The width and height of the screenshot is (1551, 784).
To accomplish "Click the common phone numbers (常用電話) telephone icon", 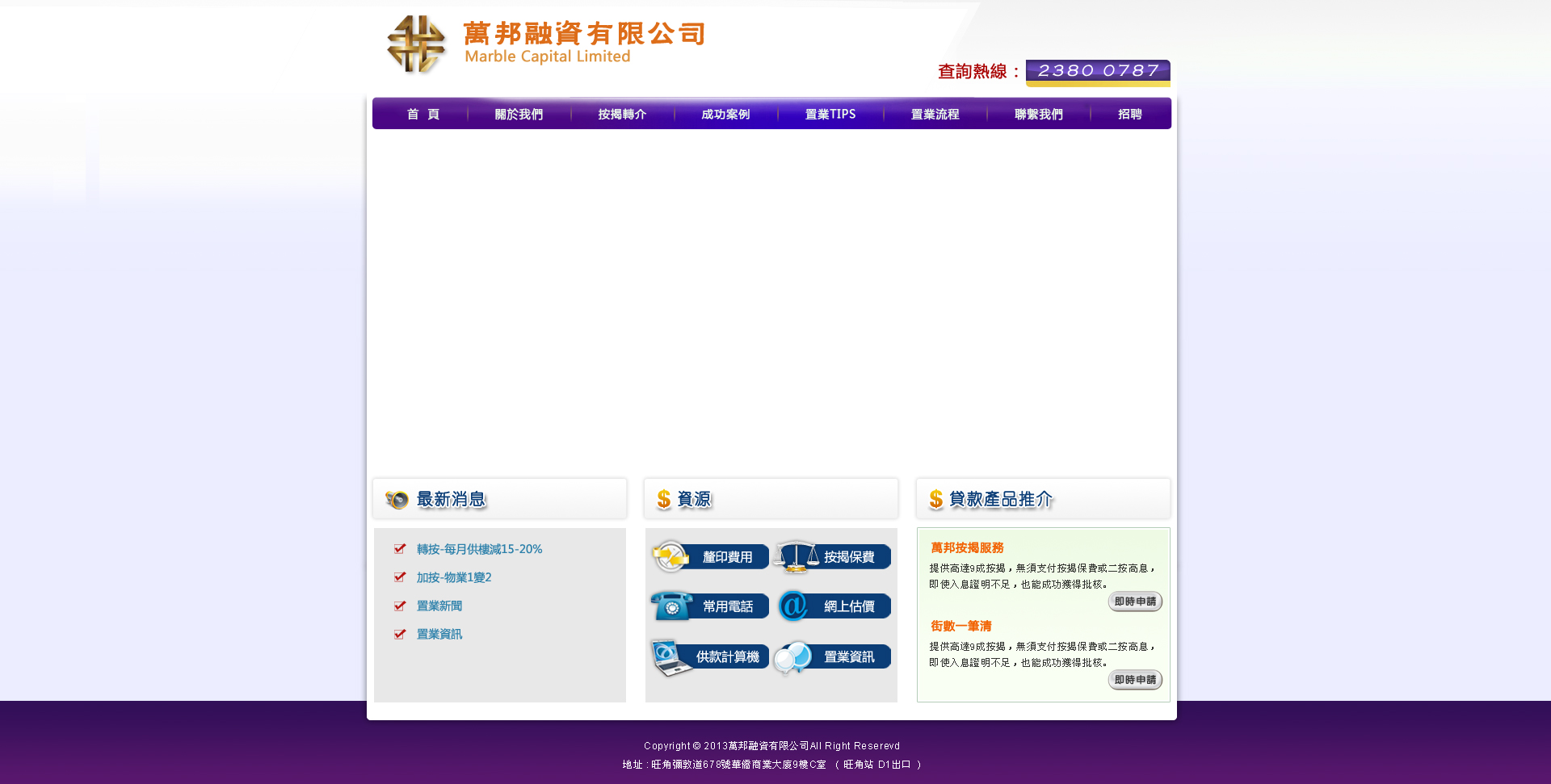I will pos(670,606).
